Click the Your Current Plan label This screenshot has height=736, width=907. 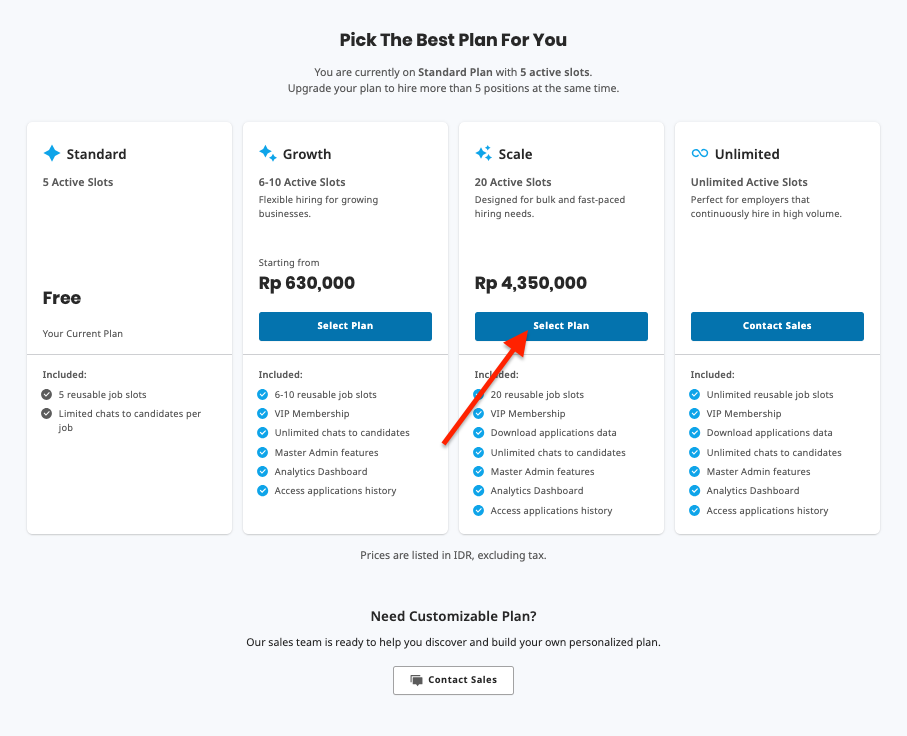[83, 334]
